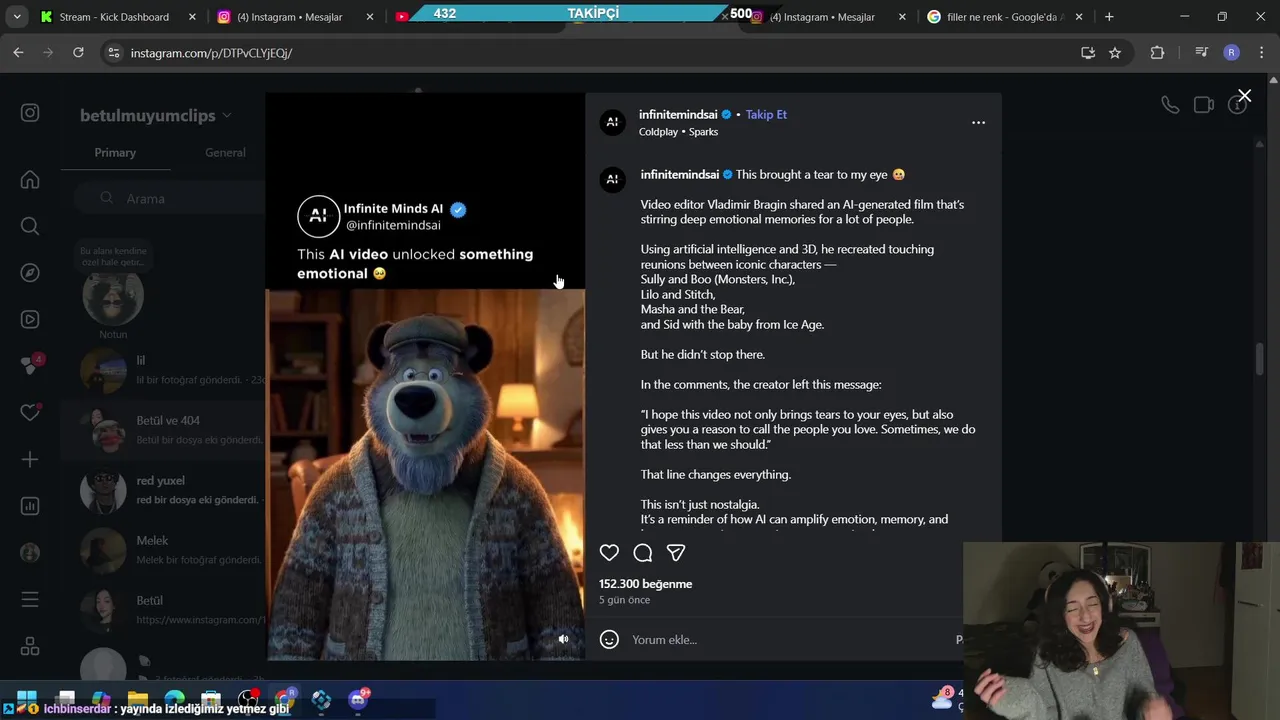
Task: Open conversation with red yuxel
Action: pos(162,490)
